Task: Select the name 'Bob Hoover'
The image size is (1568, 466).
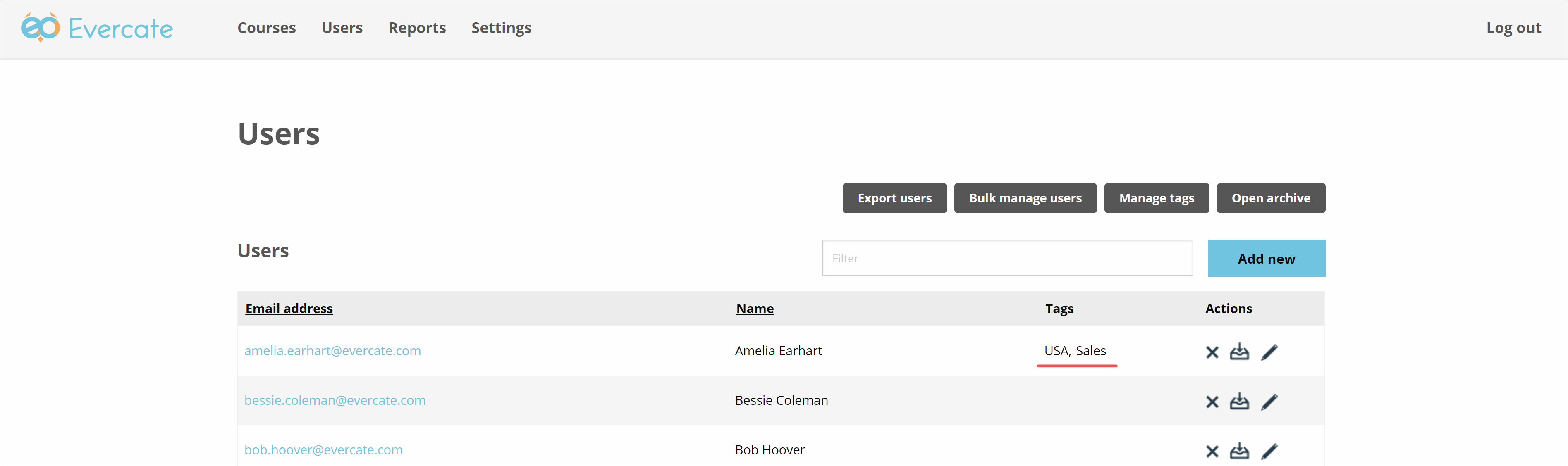Action: click(x=770, y=450)
